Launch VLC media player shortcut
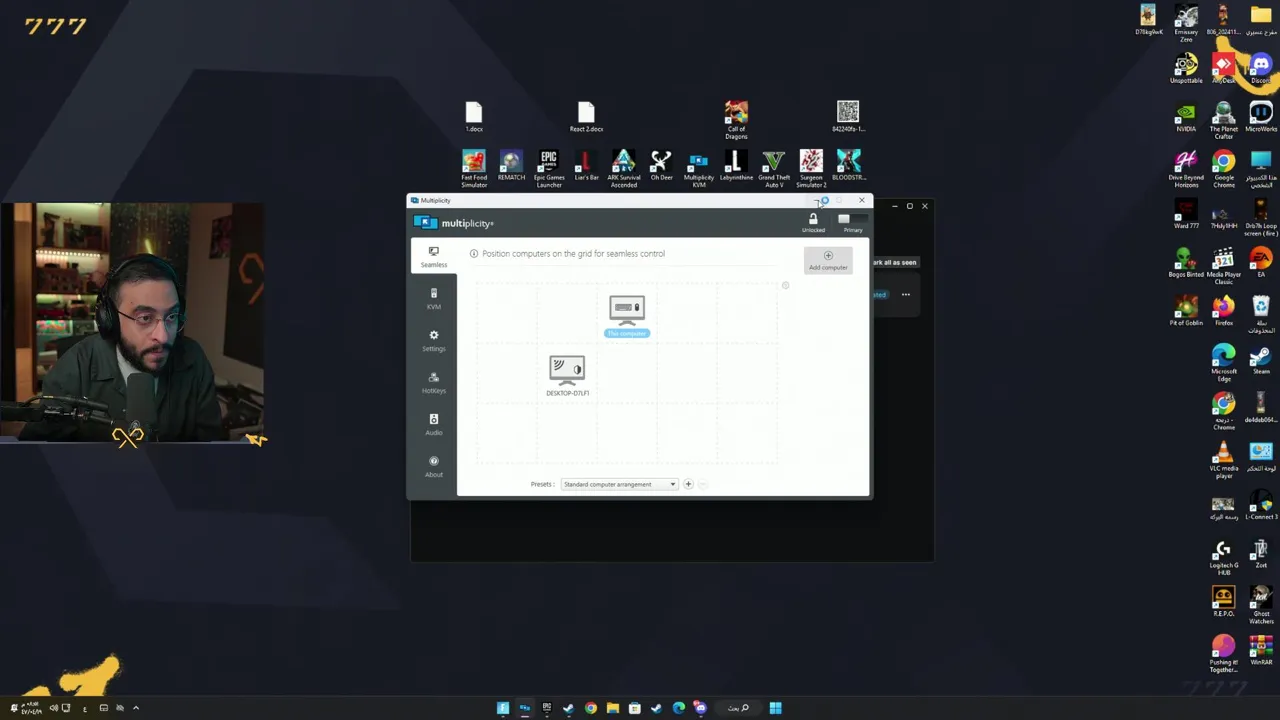The image size is (1280, 720). (1224, 459)
